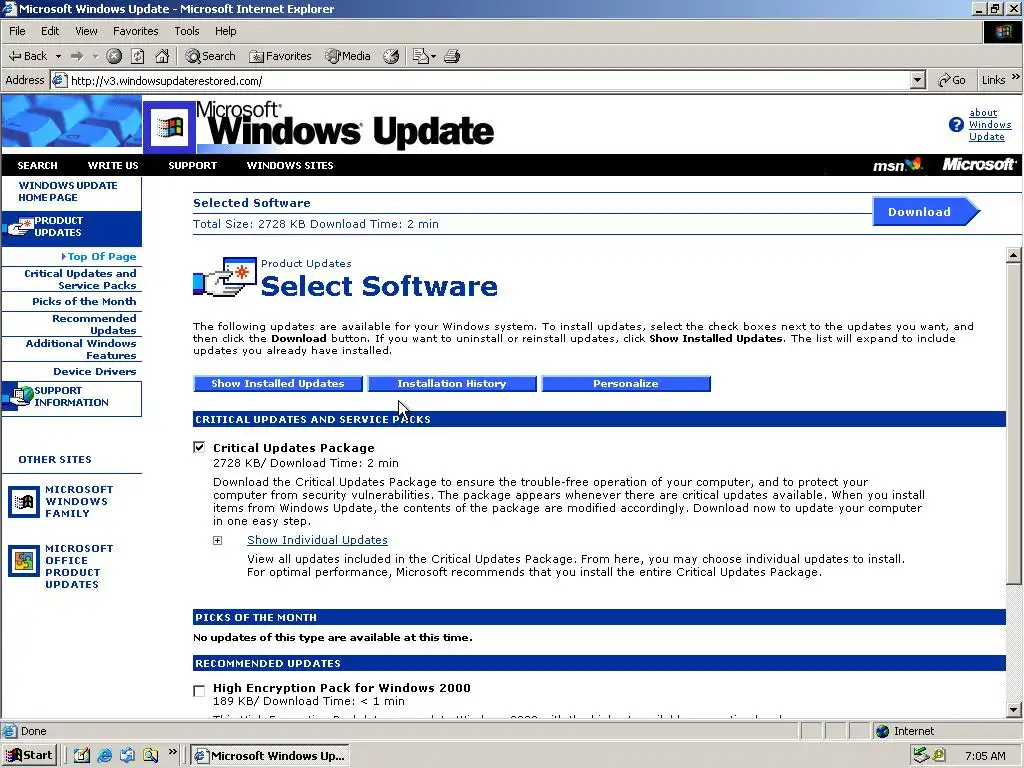Click WINDOWS SITES in the navigation bar
The height and width of the screenshot is (768, 1024).
click(x=290, y=165)
